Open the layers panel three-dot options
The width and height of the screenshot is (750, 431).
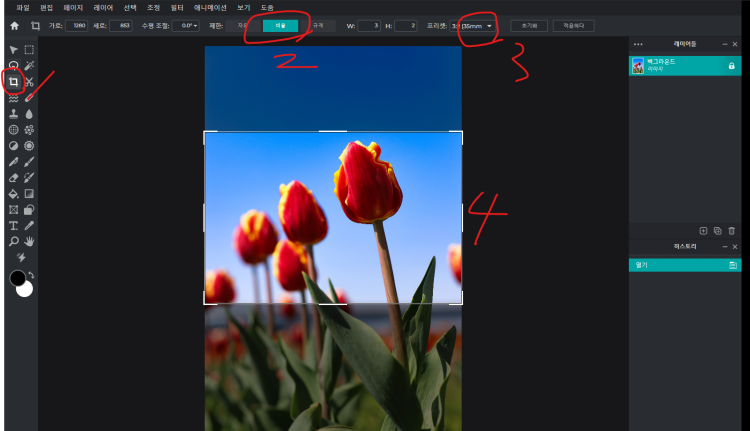coord(638,44)
